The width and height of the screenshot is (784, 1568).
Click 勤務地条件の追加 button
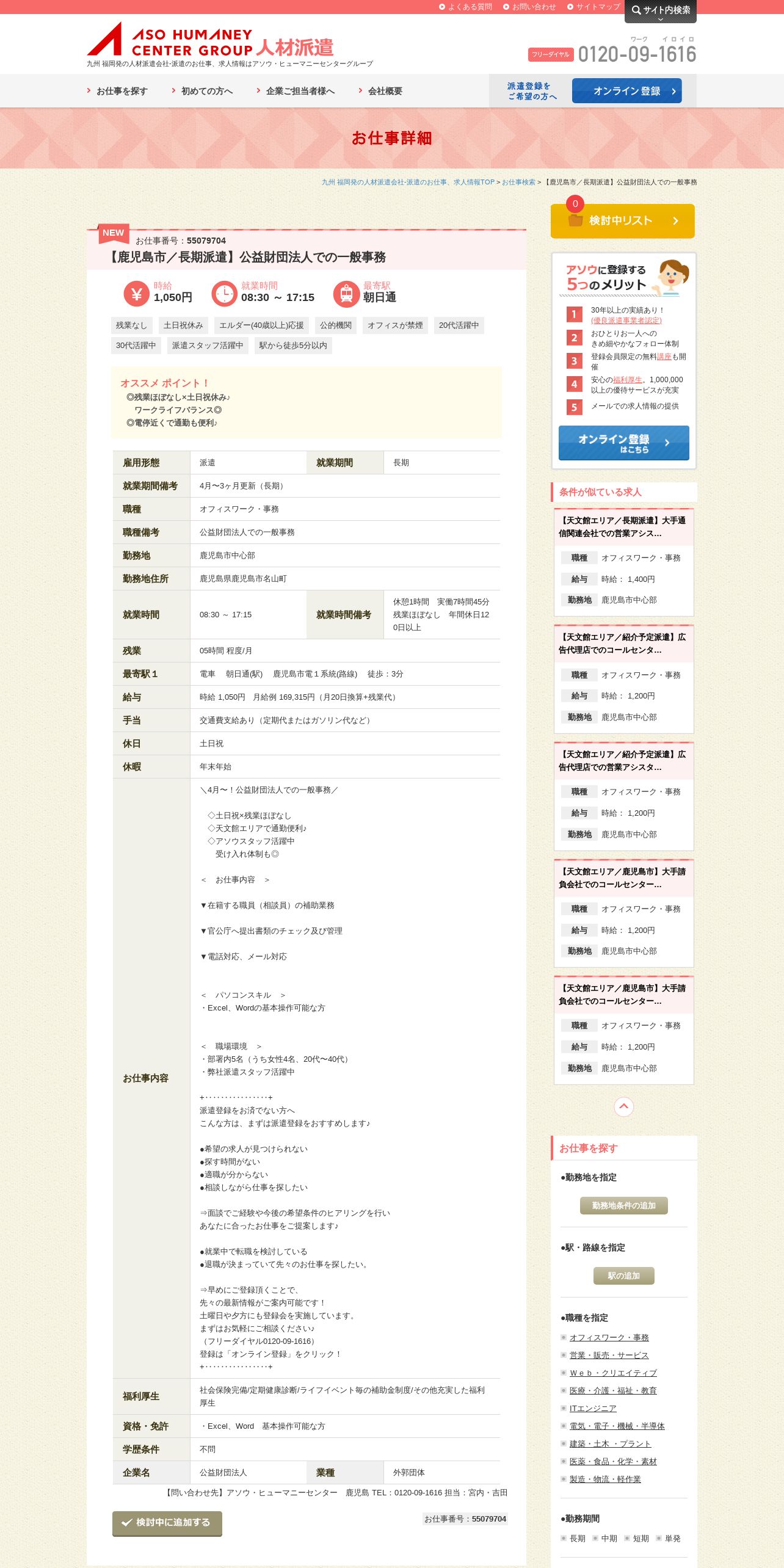pyautogui.click(x=624, y=1205)
